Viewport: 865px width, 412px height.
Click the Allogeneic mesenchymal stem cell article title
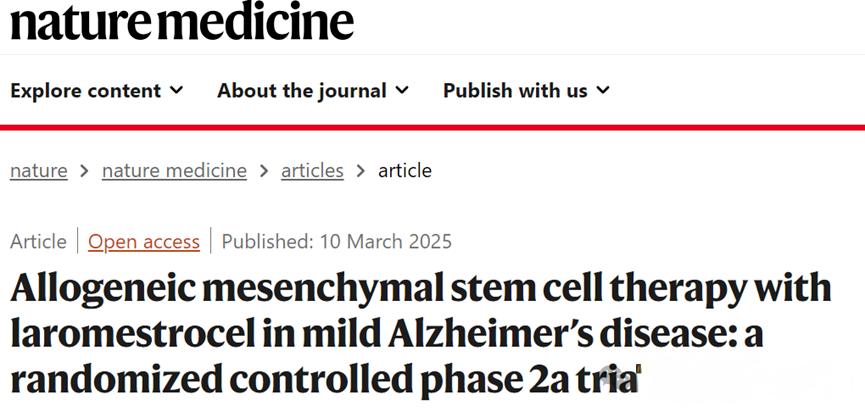[420, 335]
